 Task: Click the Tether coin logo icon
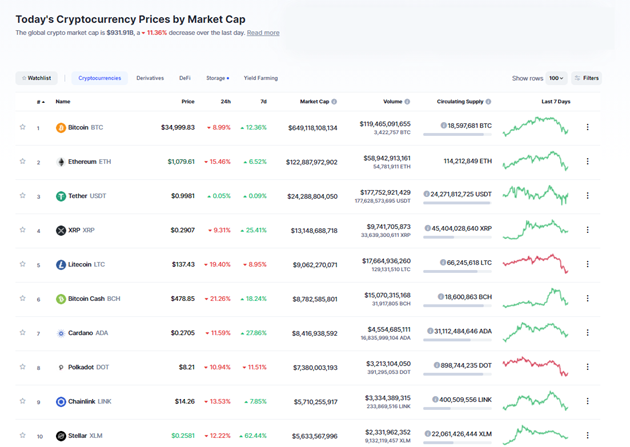(x=61, y=196)
